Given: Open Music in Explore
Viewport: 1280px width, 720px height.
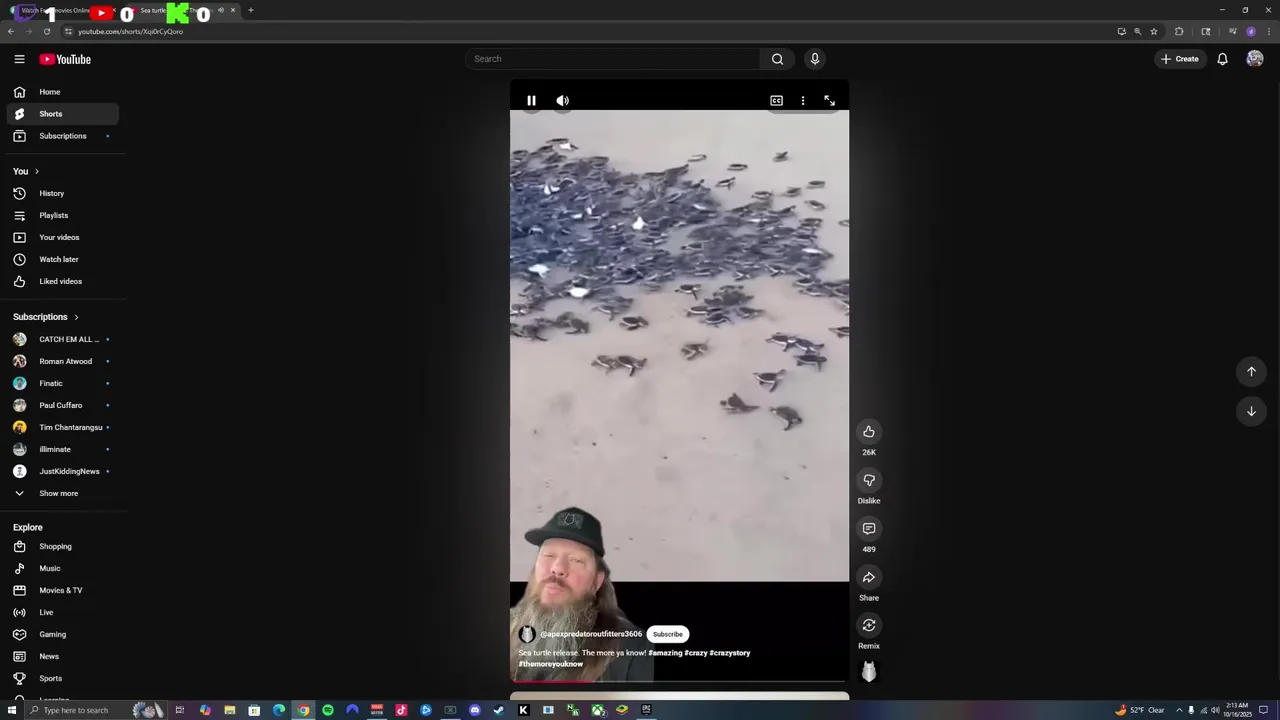Looking at the screenshot, I should click(x=63, y=568).
